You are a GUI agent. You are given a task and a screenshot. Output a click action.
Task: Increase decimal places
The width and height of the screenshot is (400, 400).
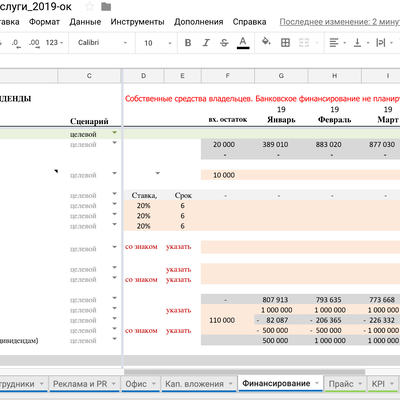tap(34, 43)
